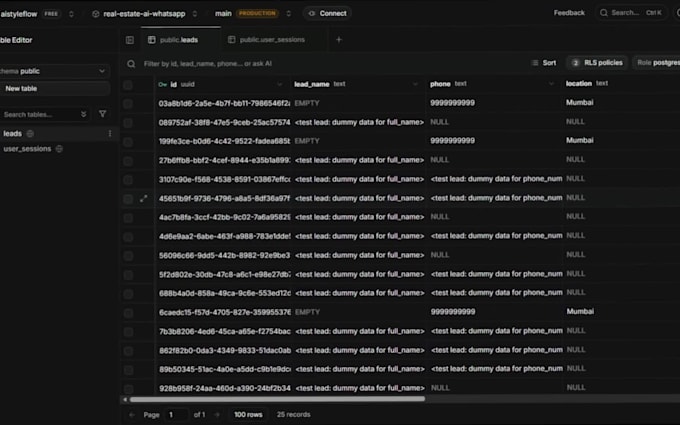Image resolution: width=680 pixels, height=425 pixels.
Task: Open the Role postgres selector
Action: (x=657, y=63)
